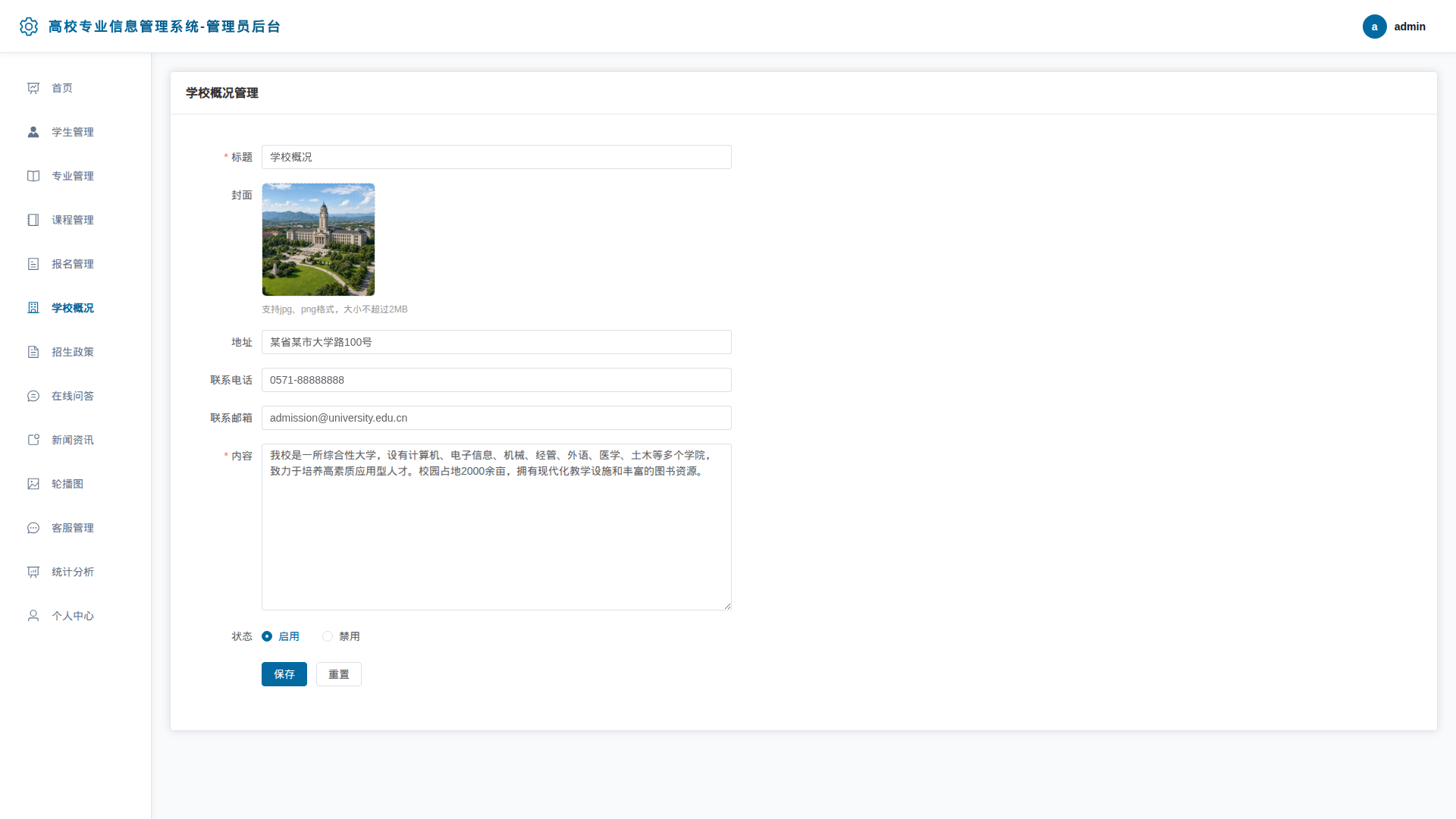Click the 新闻资讯 icon
Screen dimensions: 1456x819
[33, 440]
